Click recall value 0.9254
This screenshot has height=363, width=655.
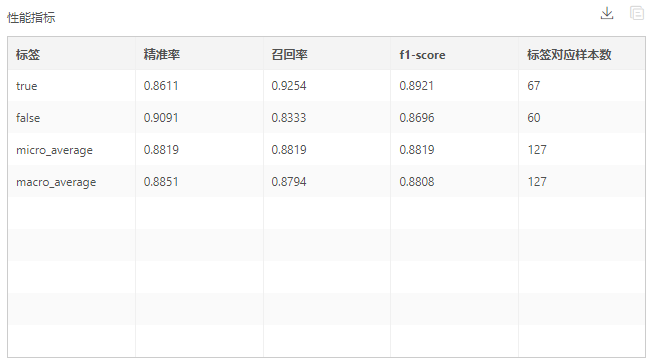[289, 86]
